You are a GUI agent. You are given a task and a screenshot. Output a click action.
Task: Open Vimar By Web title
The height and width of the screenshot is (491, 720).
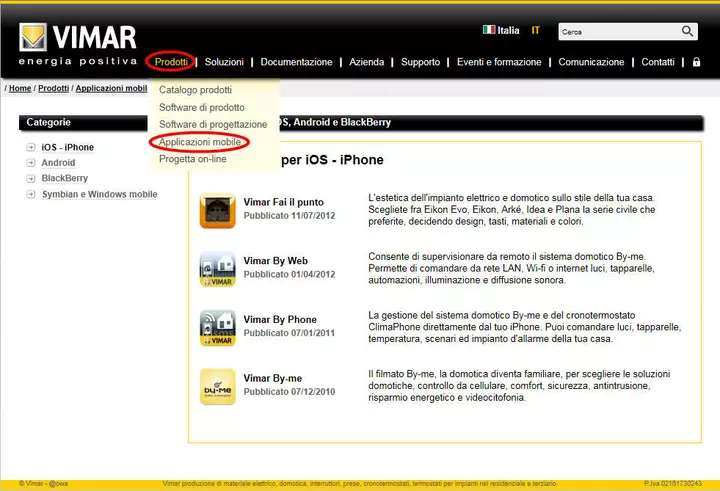(276, 261)
